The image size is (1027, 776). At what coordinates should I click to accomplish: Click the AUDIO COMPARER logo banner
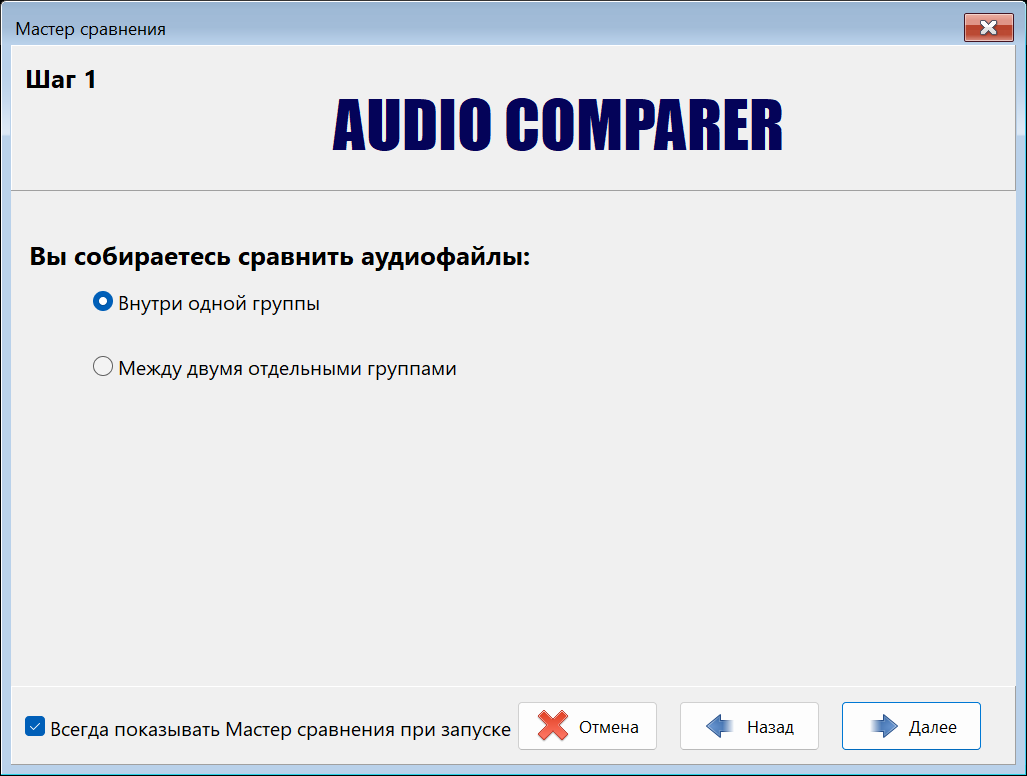557,125
